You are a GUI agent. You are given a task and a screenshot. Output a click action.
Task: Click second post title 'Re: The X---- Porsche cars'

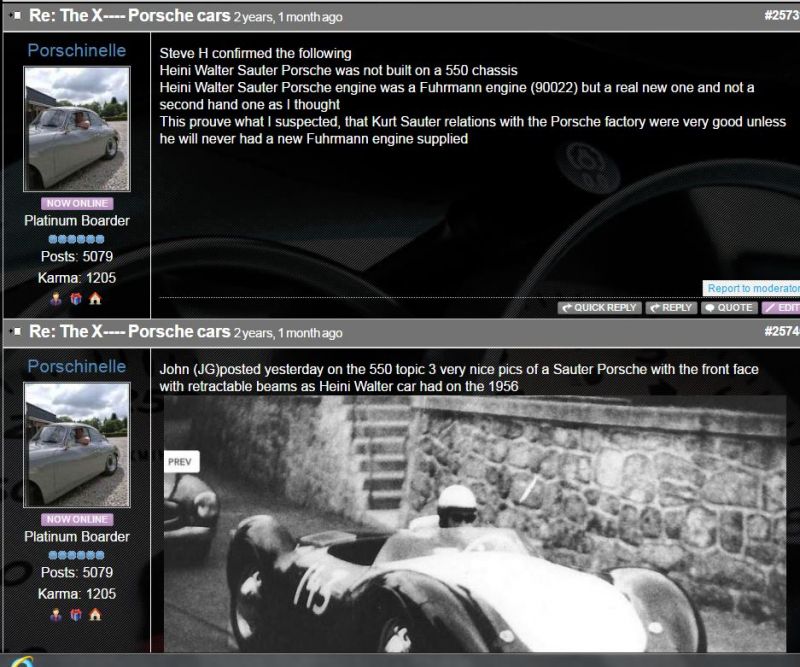point(130,331)
